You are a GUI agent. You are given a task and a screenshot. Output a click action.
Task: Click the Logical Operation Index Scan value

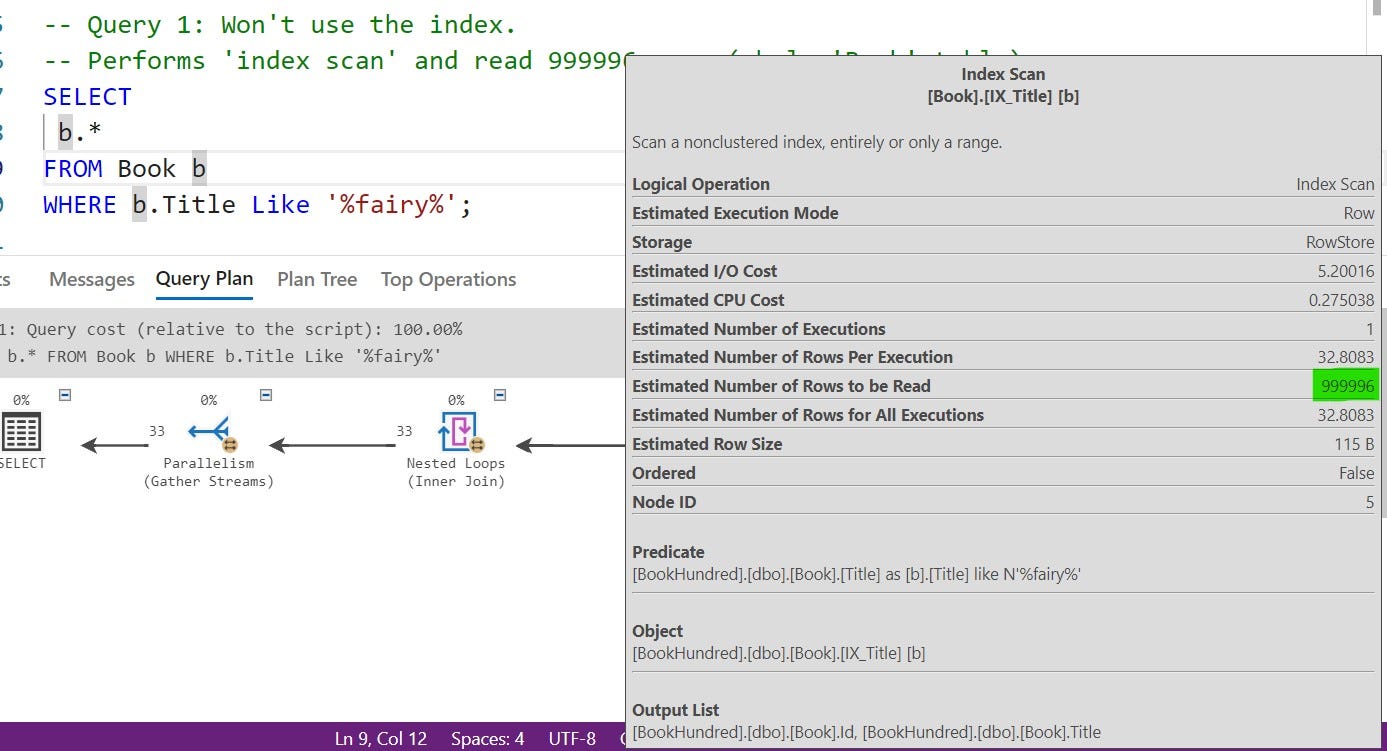click(x=1335, y=184)
